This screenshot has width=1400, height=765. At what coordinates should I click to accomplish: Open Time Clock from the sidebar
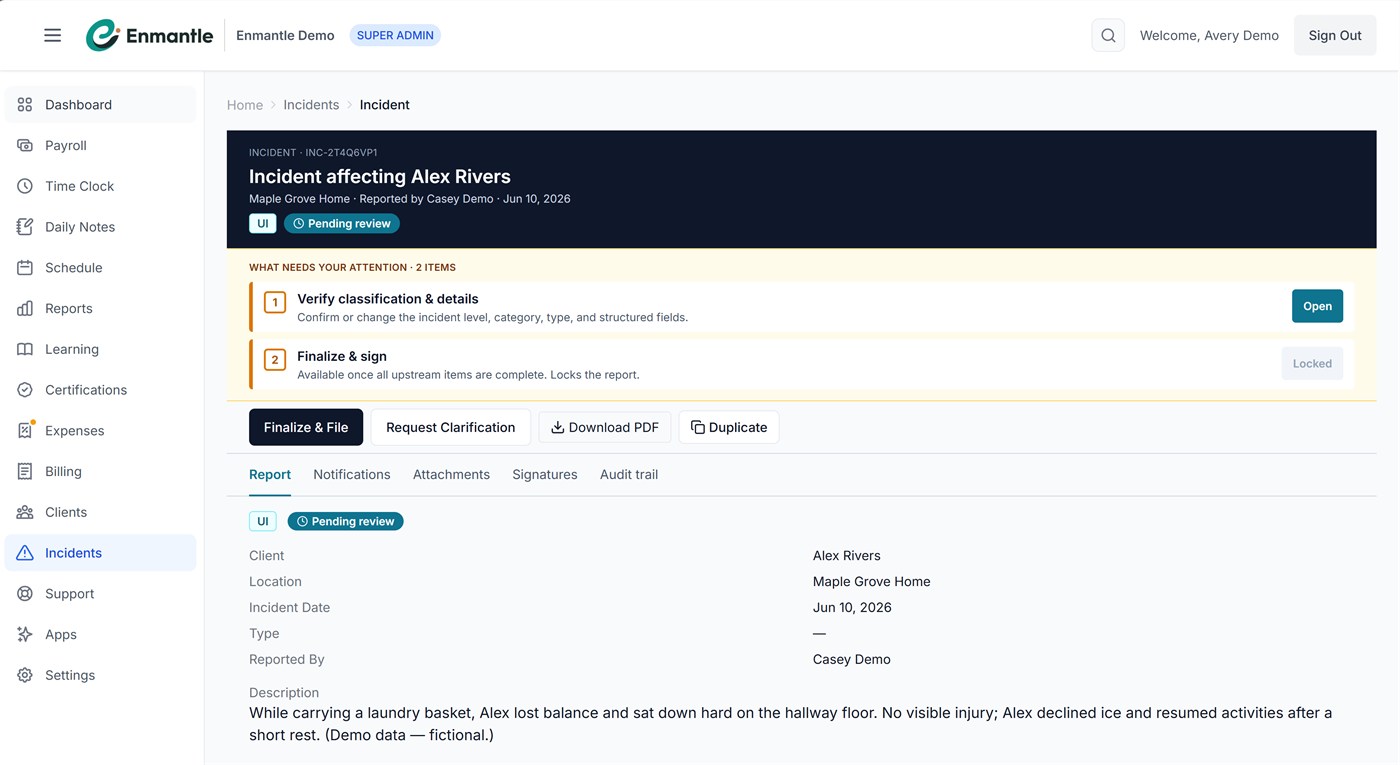pyautogui.click(x=101, y=186)
